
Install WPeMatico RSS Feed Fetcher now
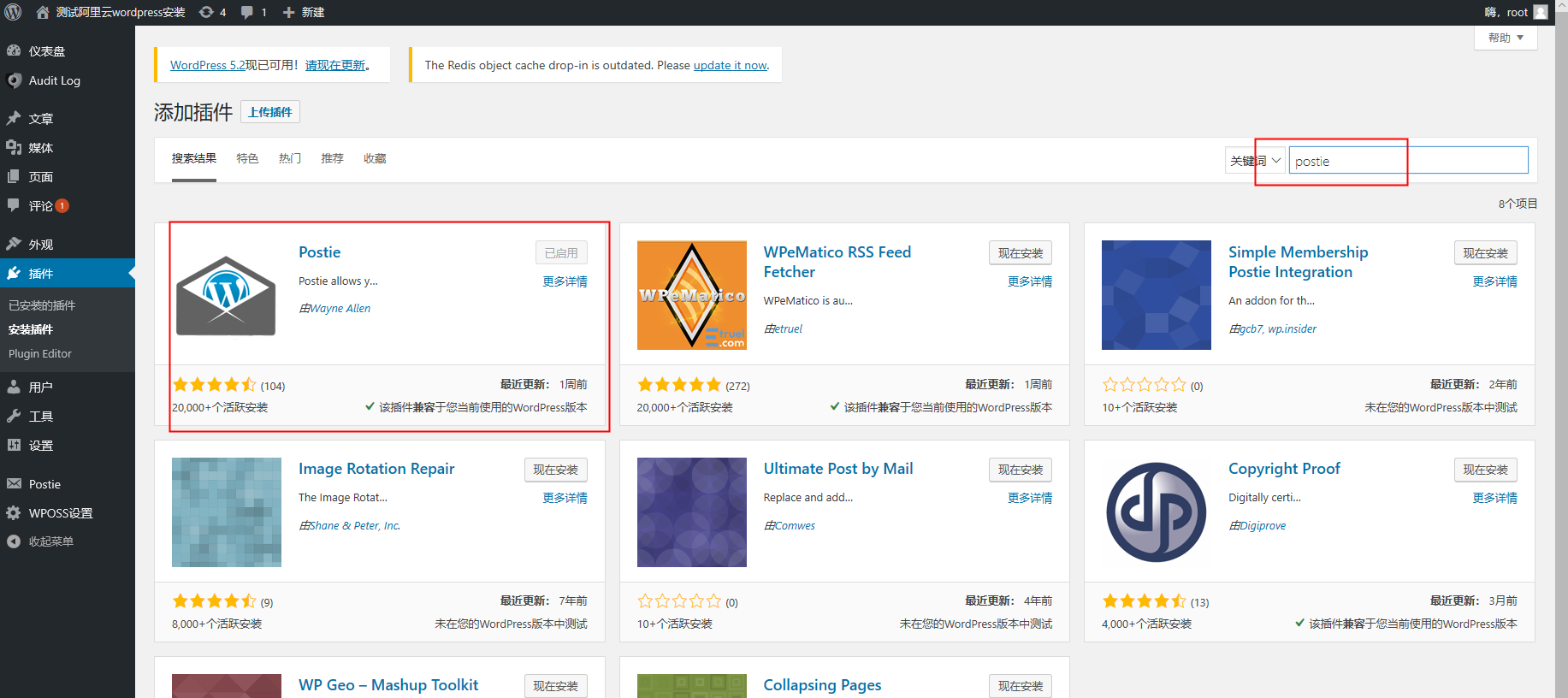pos(1020,253)
